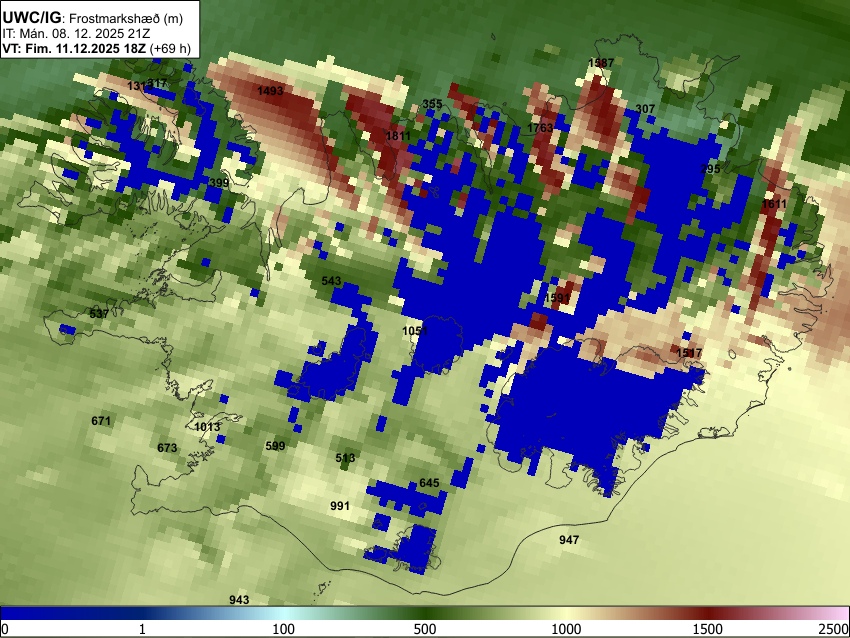Select the 943 value label
850x638 pixels.
pyautogui.click(x=239, y=600)
